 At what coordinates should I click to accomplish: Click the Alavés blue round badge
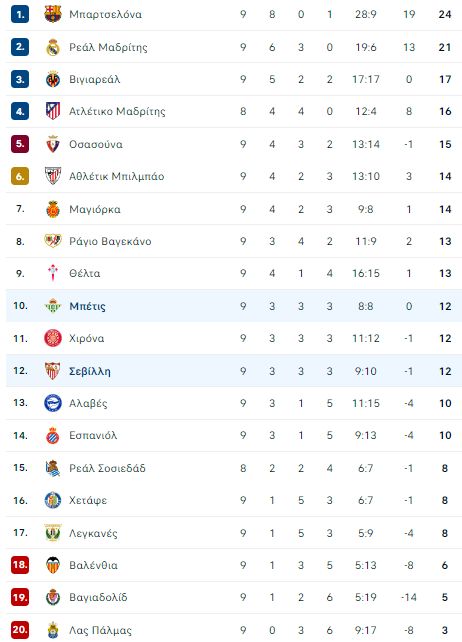tap(53, 403)
